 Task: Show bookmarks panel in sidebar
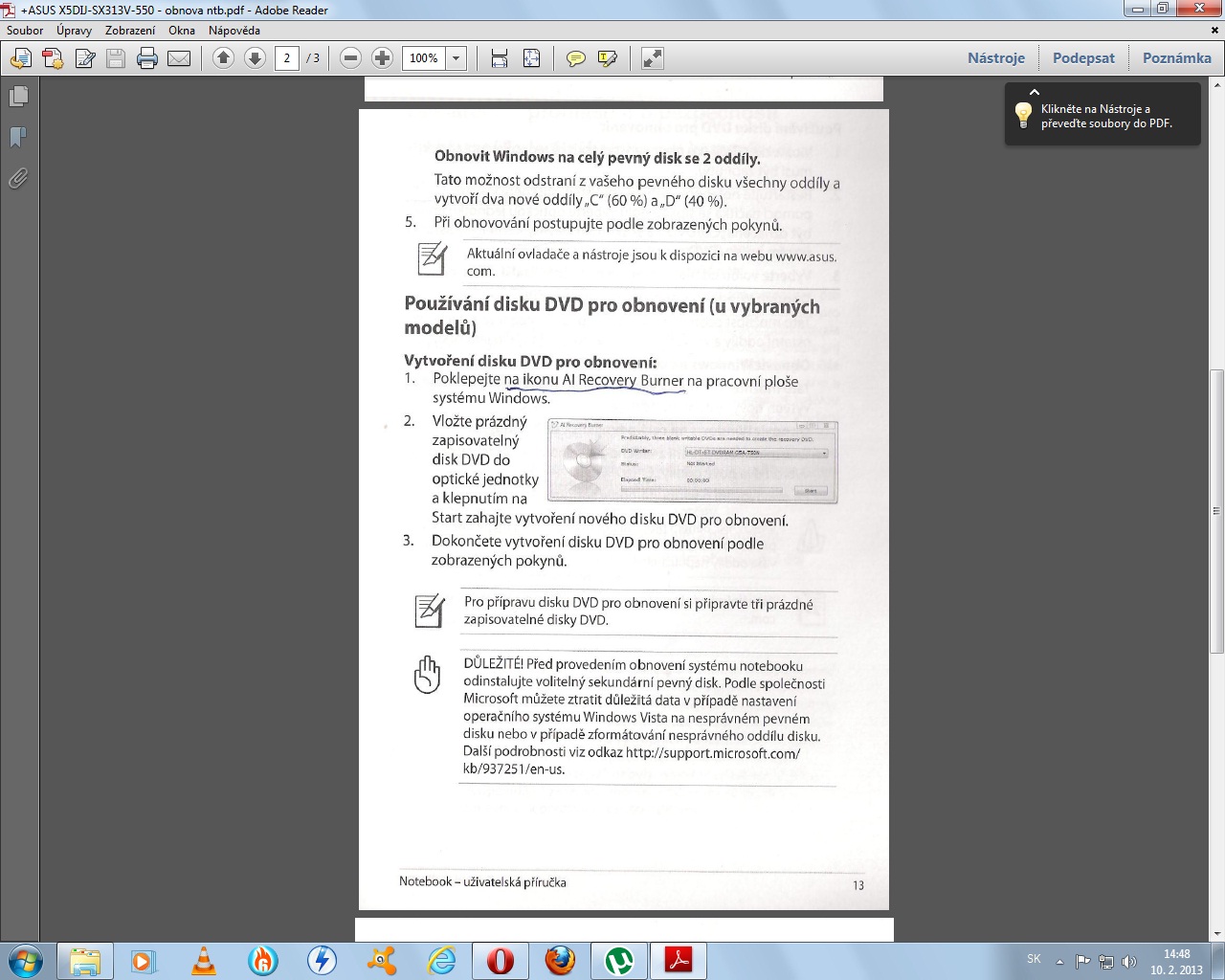pos(18,138)
